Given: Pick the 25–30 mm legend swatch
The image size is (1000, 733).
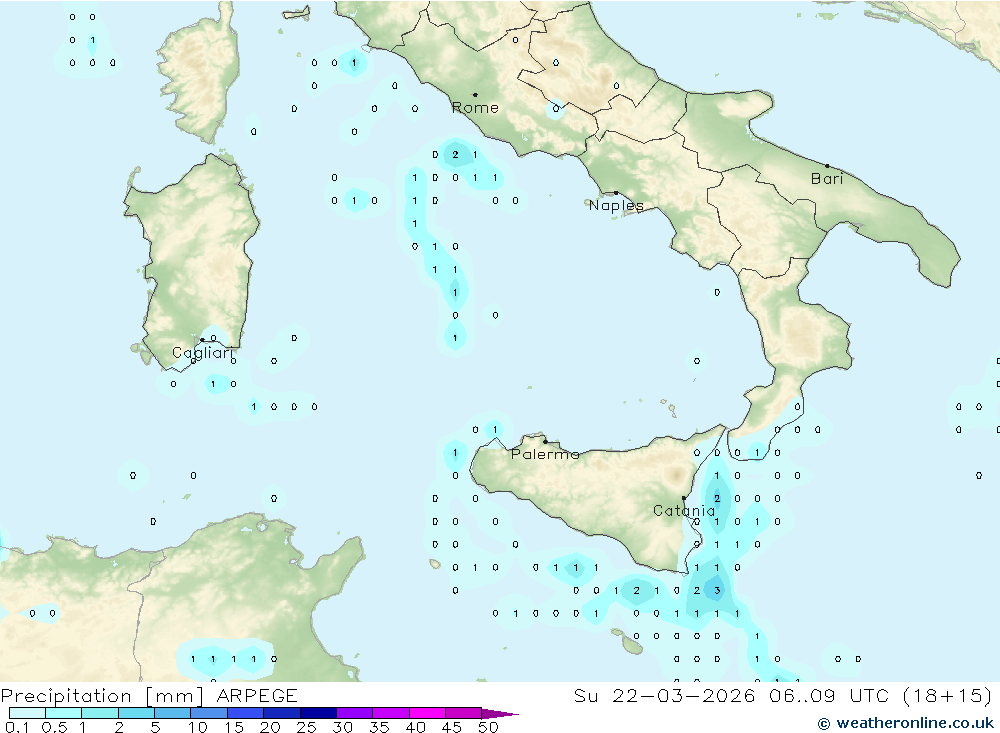Looking at the screenshot, I should tap(318, 713).
